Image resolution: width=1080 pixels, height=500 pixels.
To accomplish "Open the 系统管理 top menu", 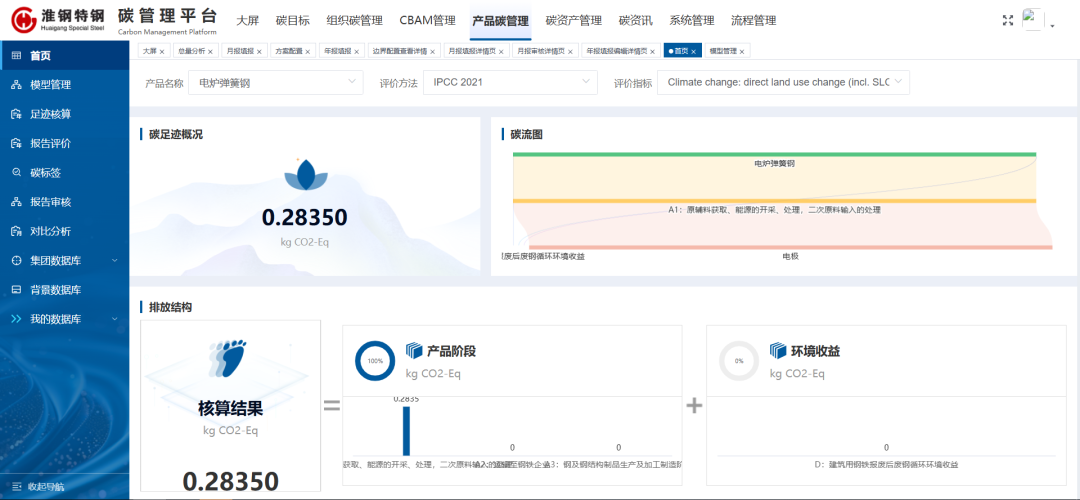I will (692, 21).
